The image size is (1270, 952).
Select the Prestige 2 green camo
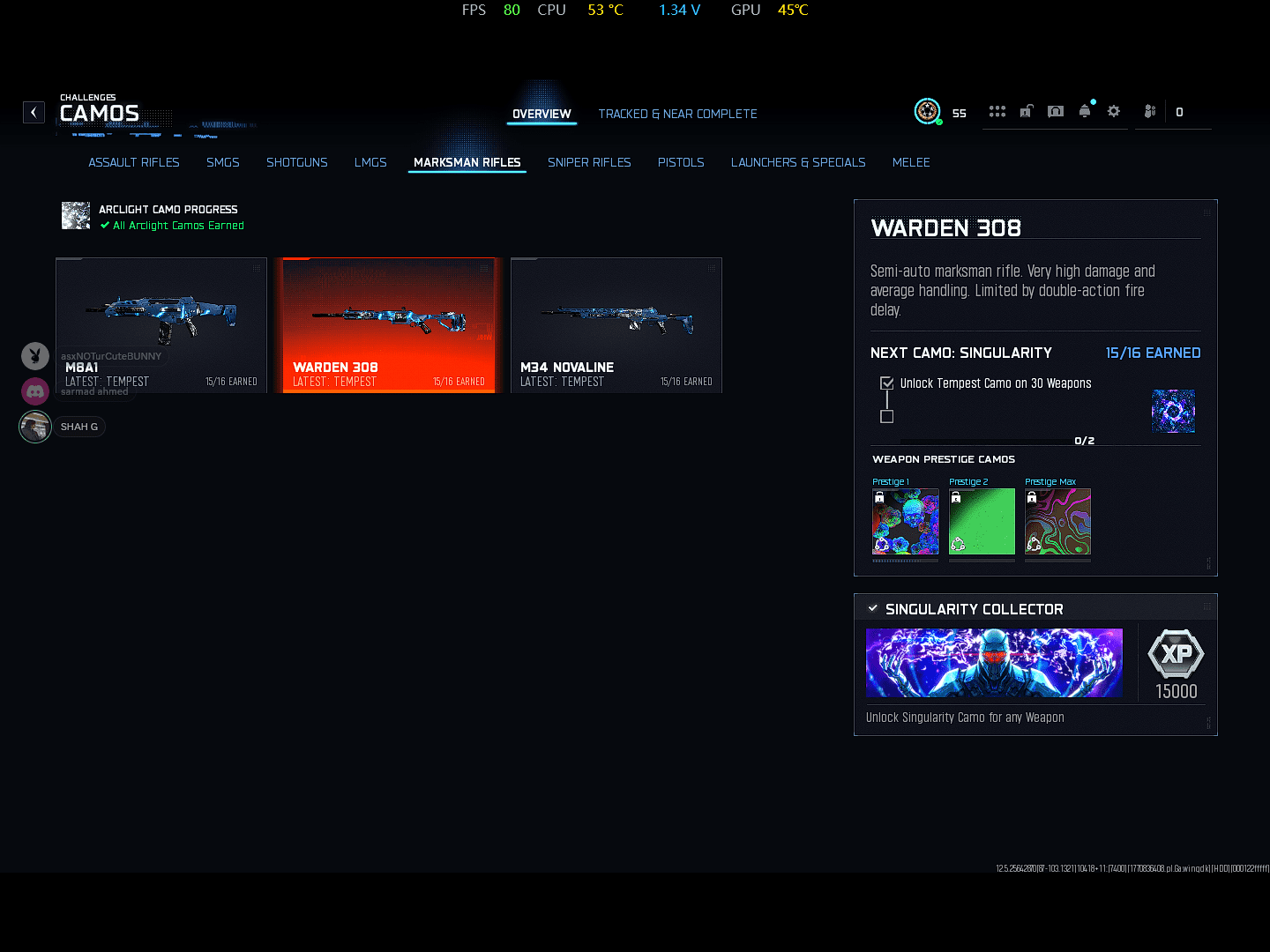click(982, 522)
